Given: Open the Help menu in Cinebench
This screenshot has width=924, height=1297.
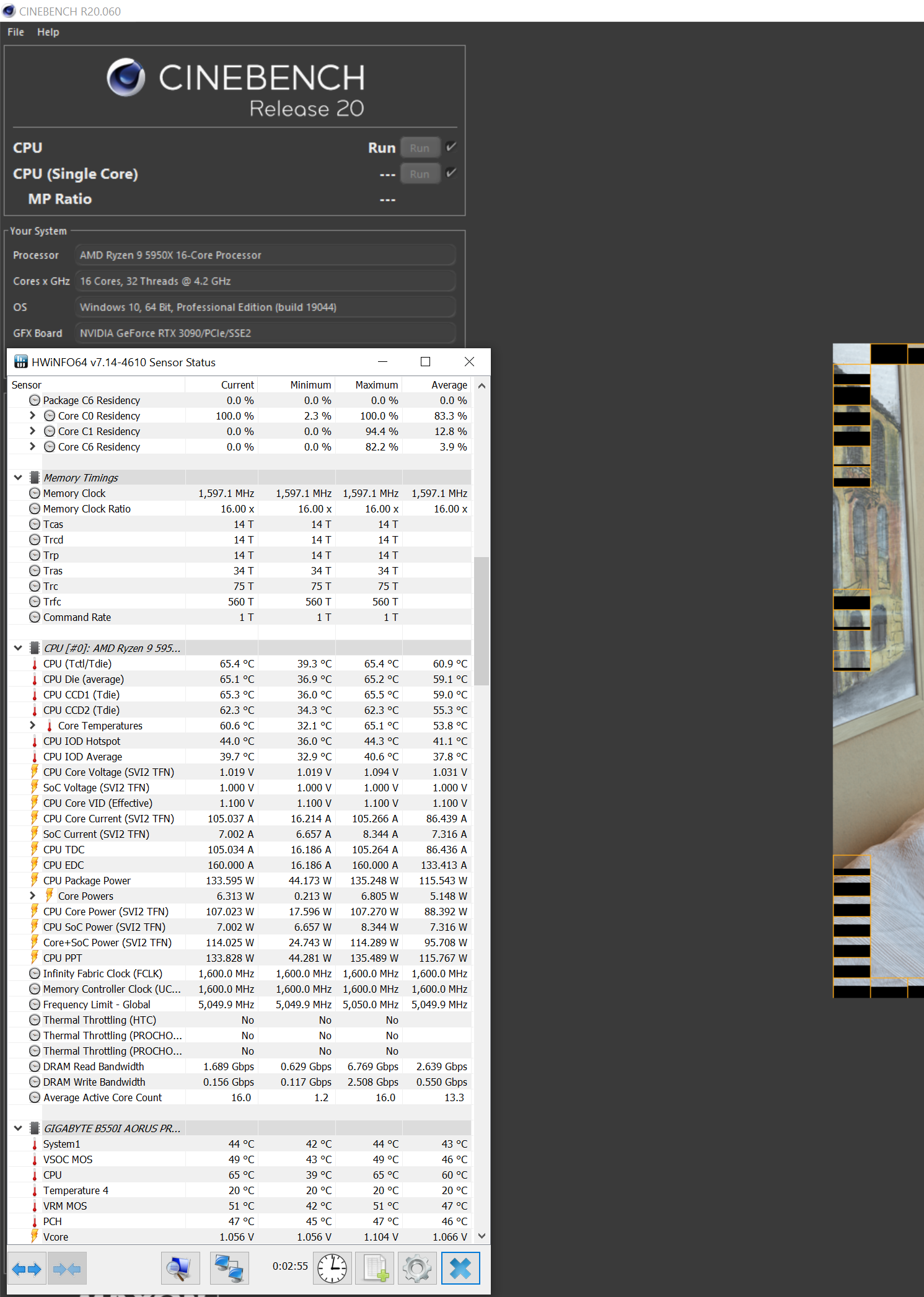Looking at the screenshot, I should point(48,32).
